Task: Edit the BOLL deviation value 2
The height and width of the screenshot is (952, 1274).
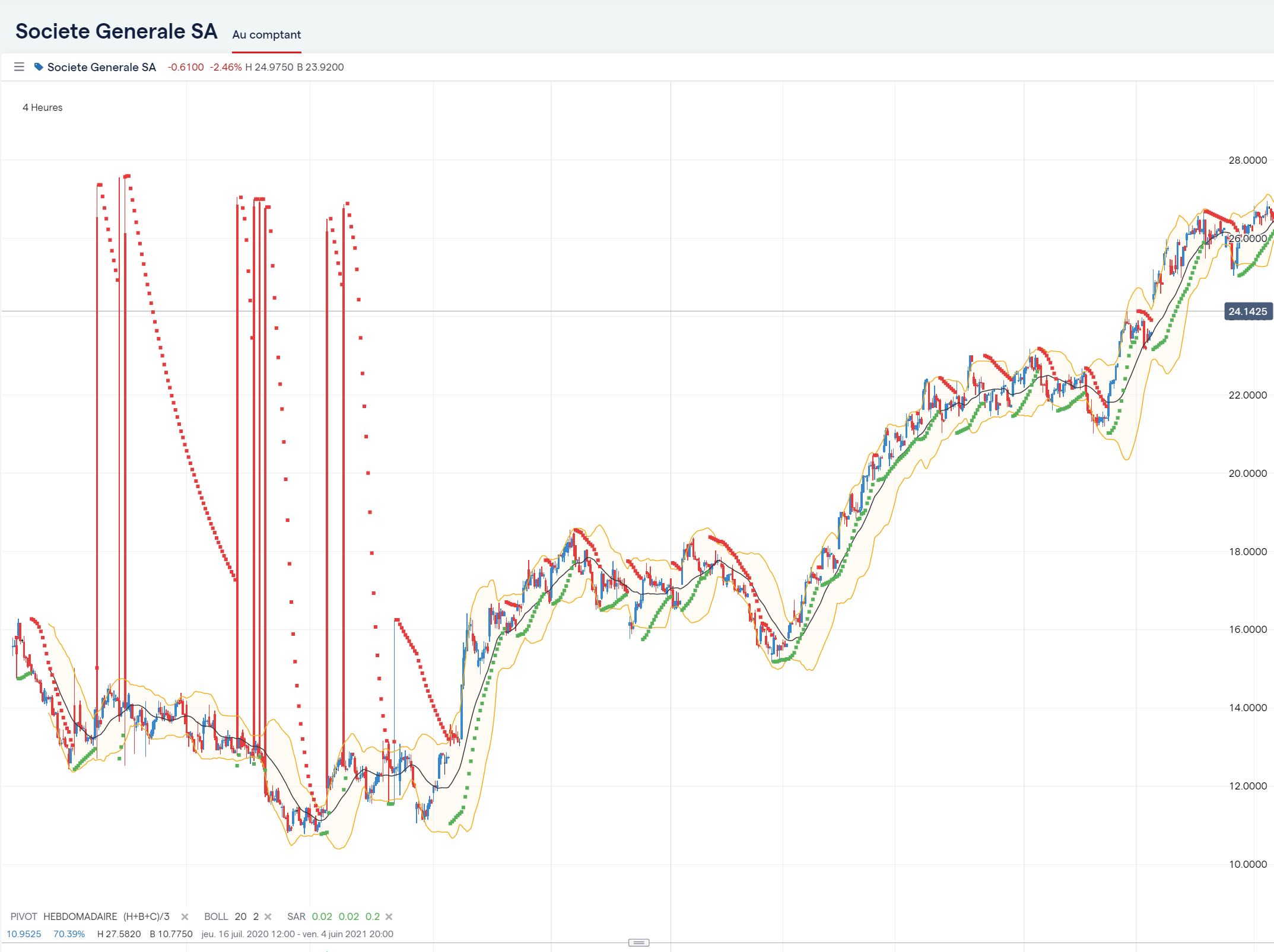Action: point(256,916)
